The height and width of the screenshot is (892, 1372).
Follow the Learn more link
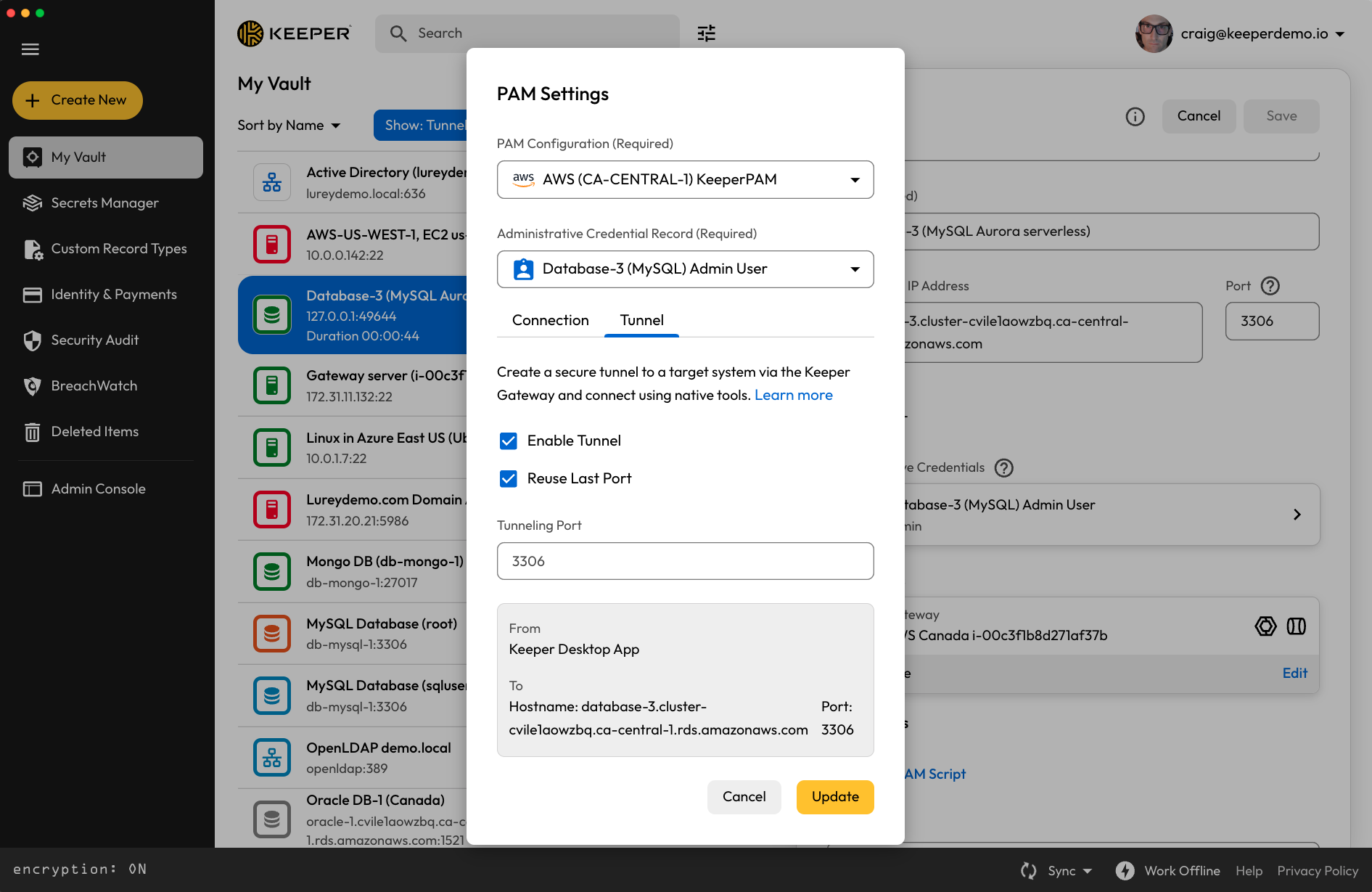[793, 396]
